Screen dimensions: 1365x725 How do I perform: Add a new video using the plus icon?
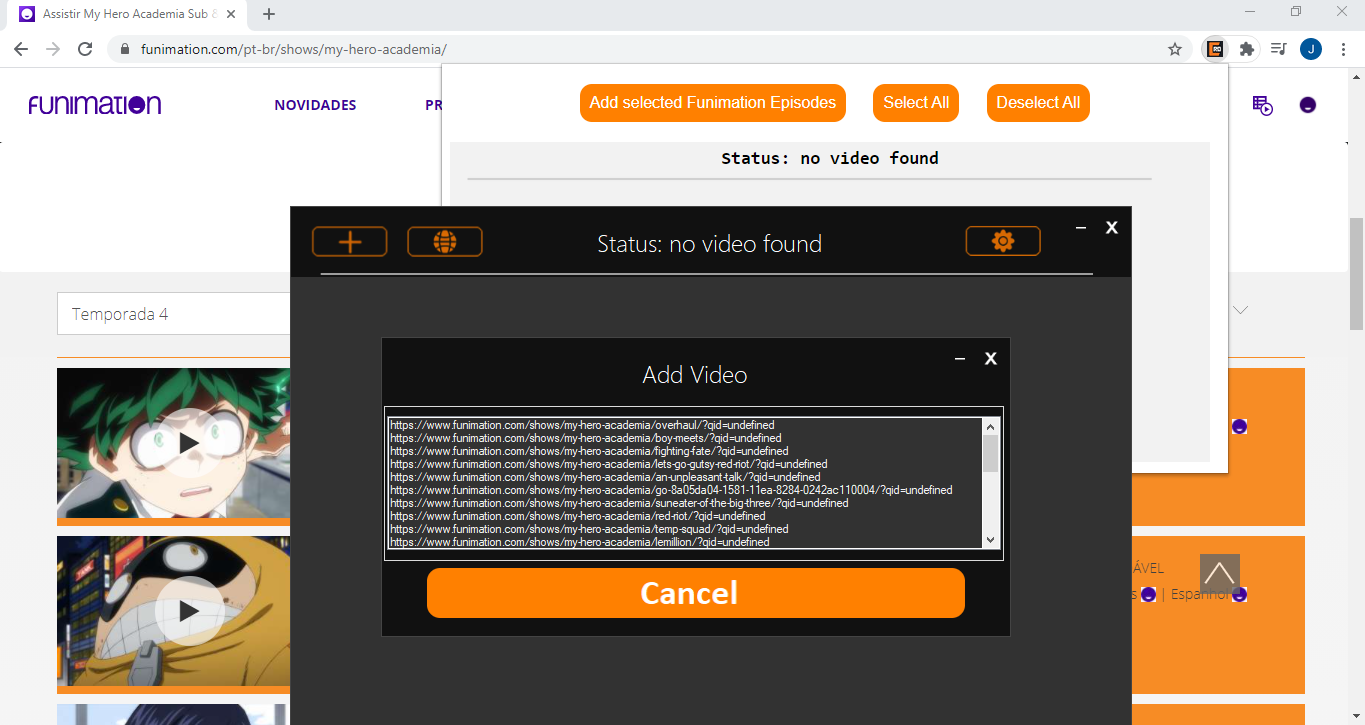[x=349, y=241]
